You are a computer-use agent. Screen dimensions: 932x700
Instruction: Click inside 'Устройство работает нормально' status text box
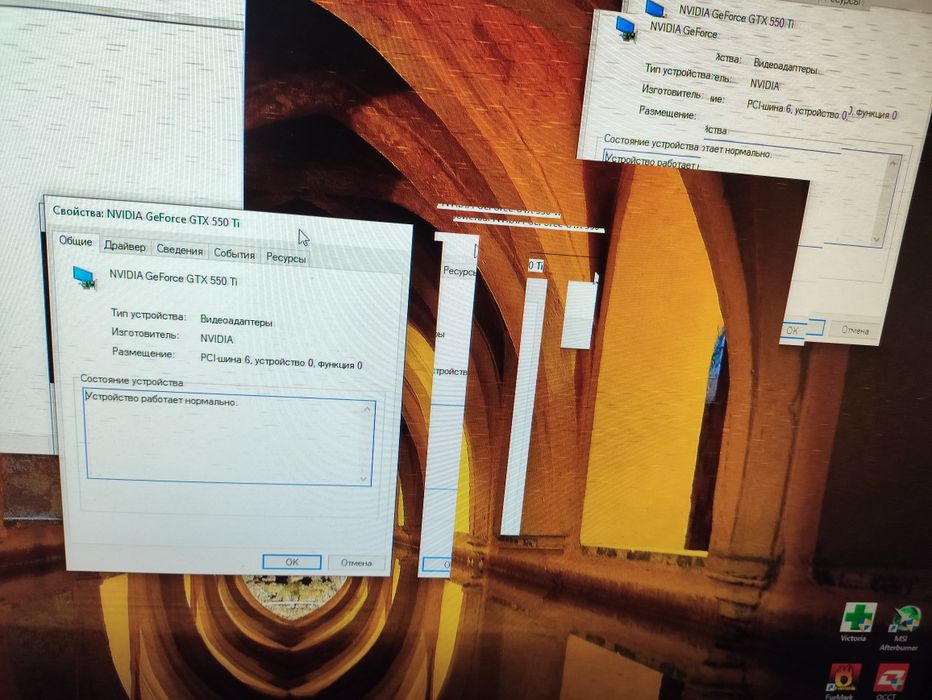[229, 437]
